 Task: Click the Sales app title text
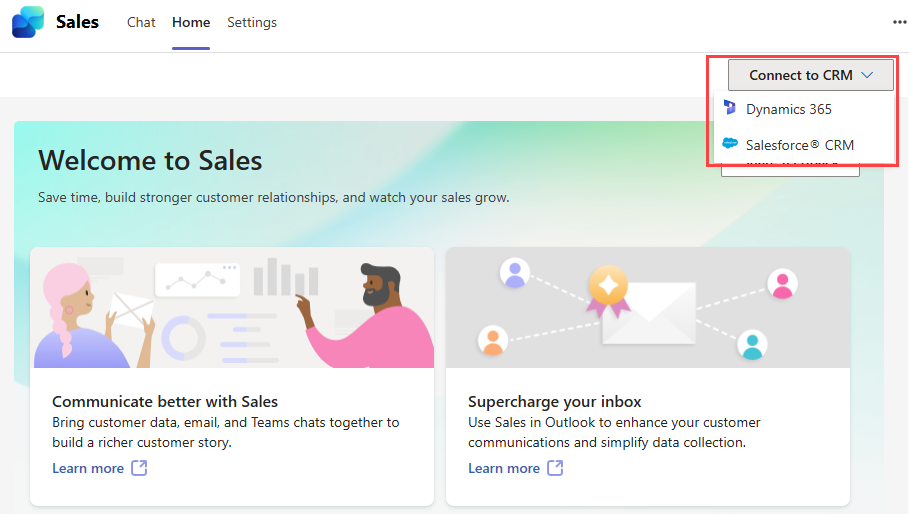[x=78, y=21]
